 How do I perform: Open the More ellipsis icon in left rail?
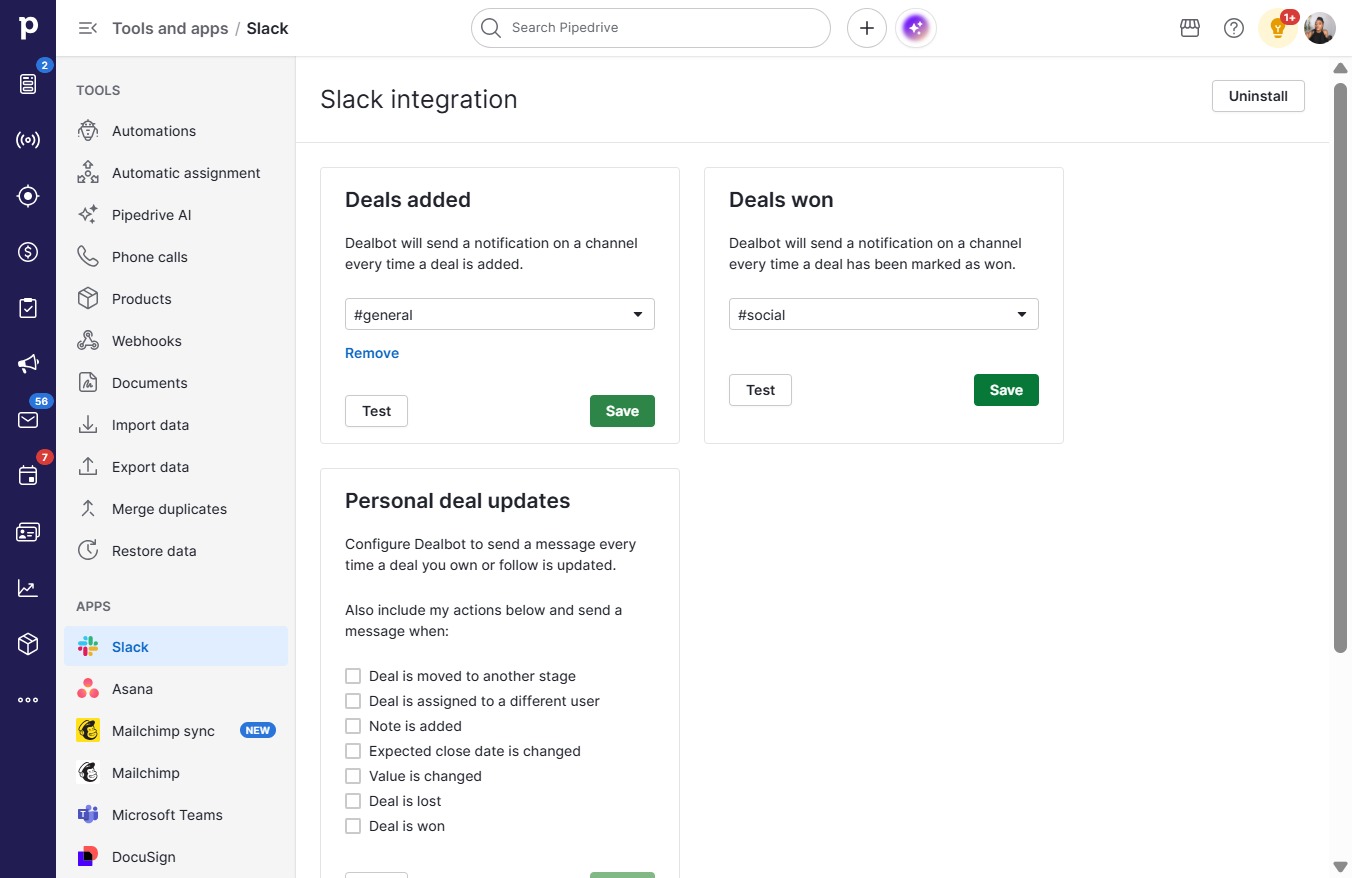[x=28, y=700]
